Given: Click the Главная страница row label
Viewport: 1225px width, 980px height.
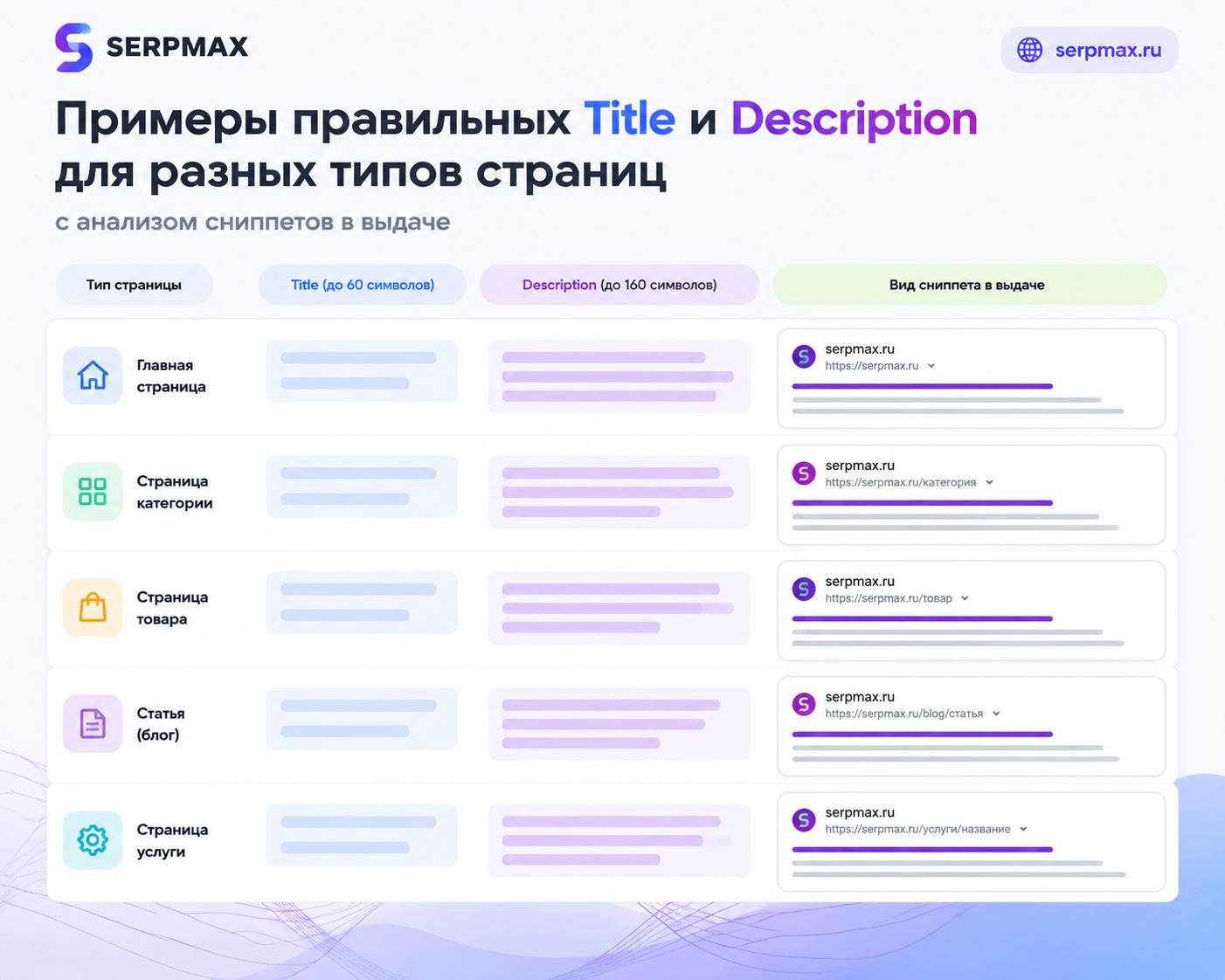Looking at the screenshot, I should [x=171, y=376].
